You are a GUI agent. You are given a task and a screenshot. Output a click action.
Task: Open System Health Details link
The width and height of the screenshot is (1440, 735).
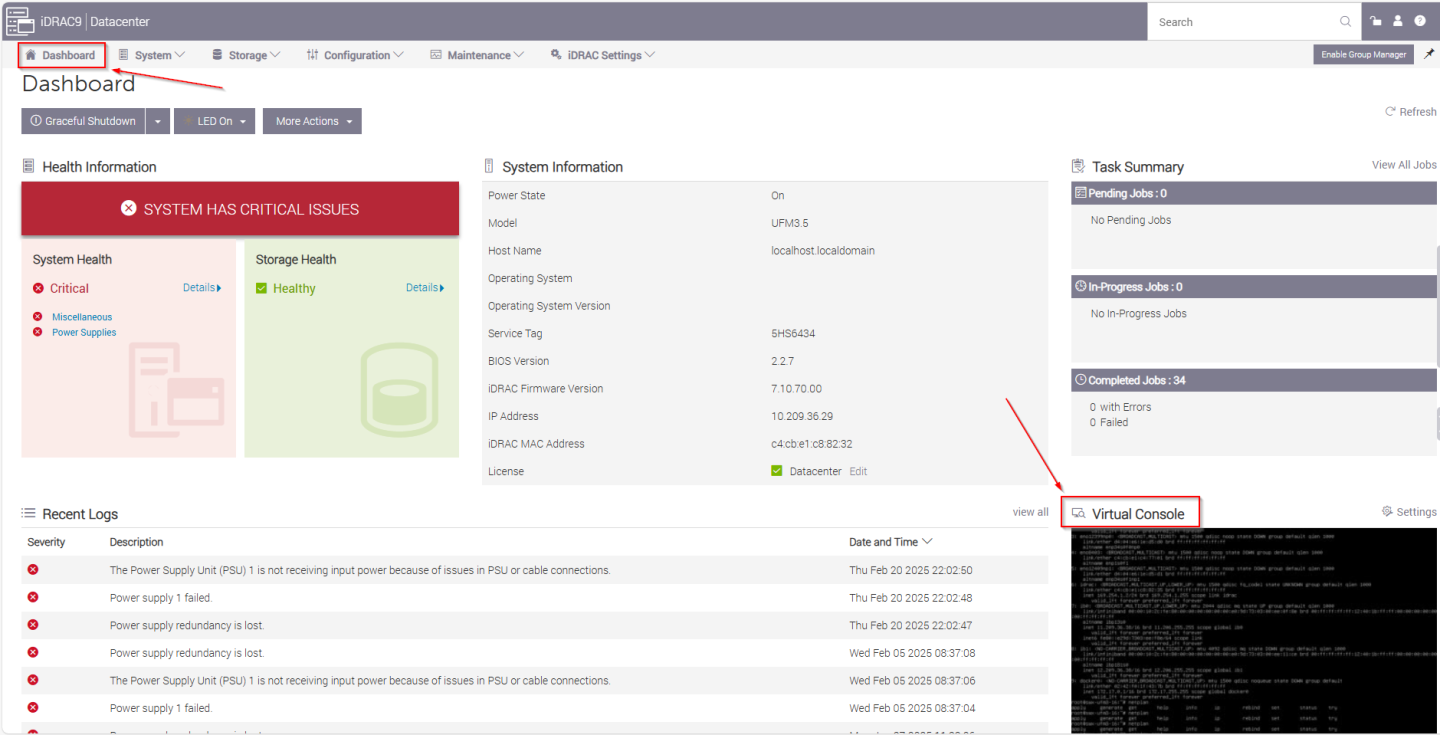coord(201,288)
